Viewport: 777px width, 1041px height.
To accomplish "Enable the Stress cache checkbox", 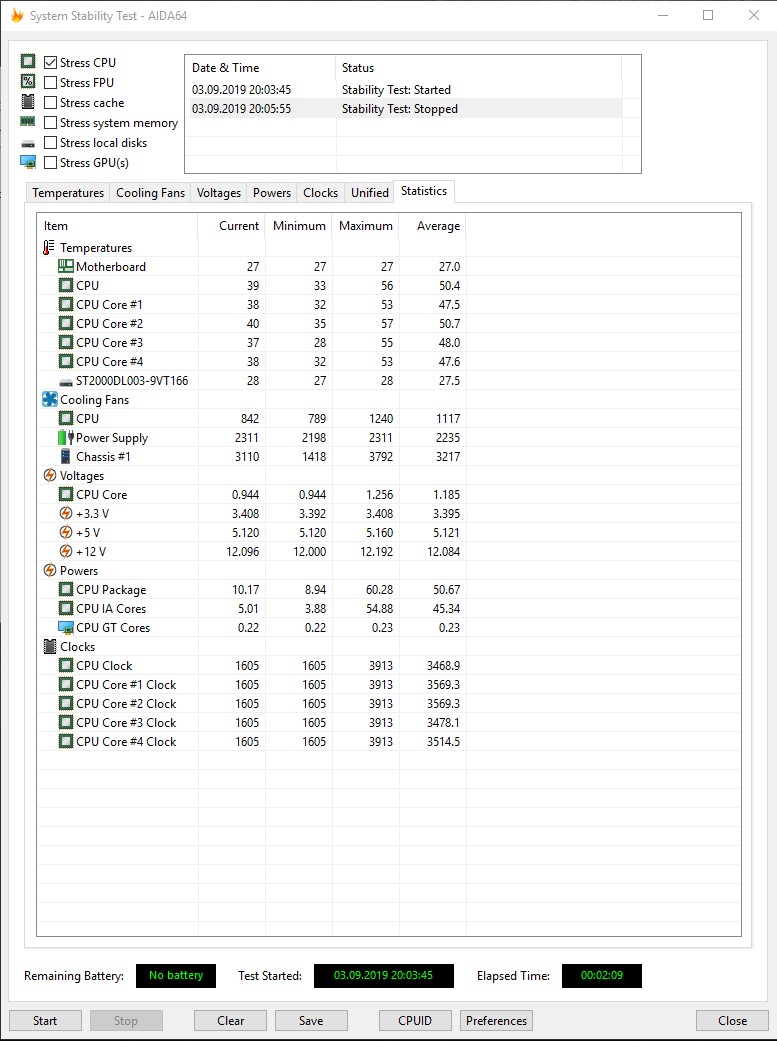I will (x=50, y=102).
